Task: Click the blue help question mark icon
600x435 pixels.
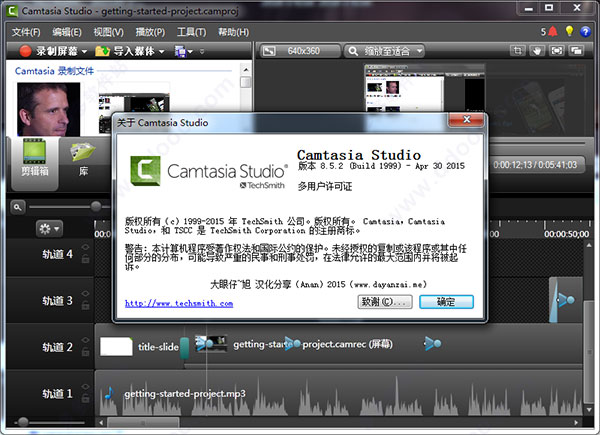Action: click(x=585, y=32)
